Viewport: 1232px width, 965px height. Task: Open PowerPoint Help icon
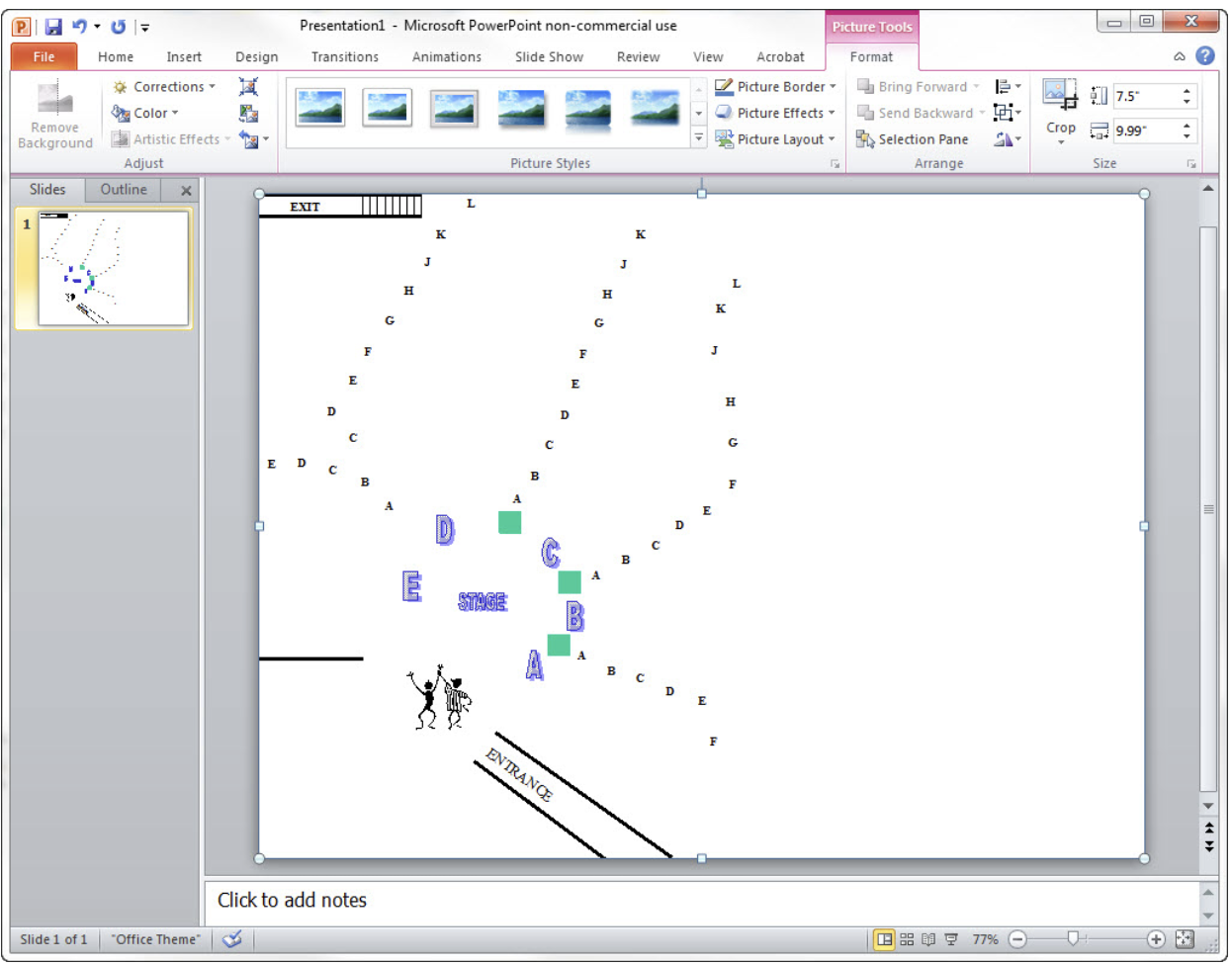click(1205, 56)
